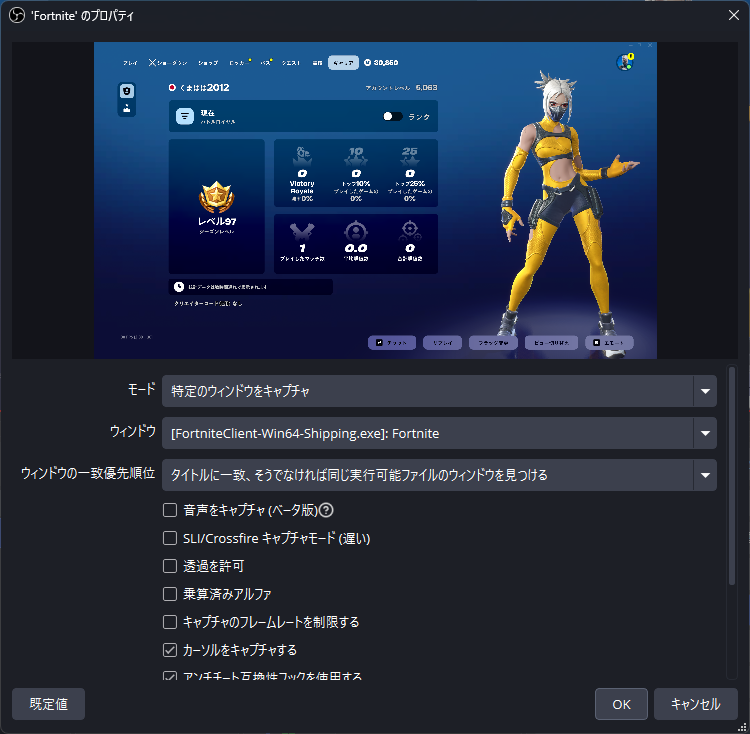The image size is (750, 734).
Task: Click the clock icon in the preview notice bar
Action: pos(179,286)
